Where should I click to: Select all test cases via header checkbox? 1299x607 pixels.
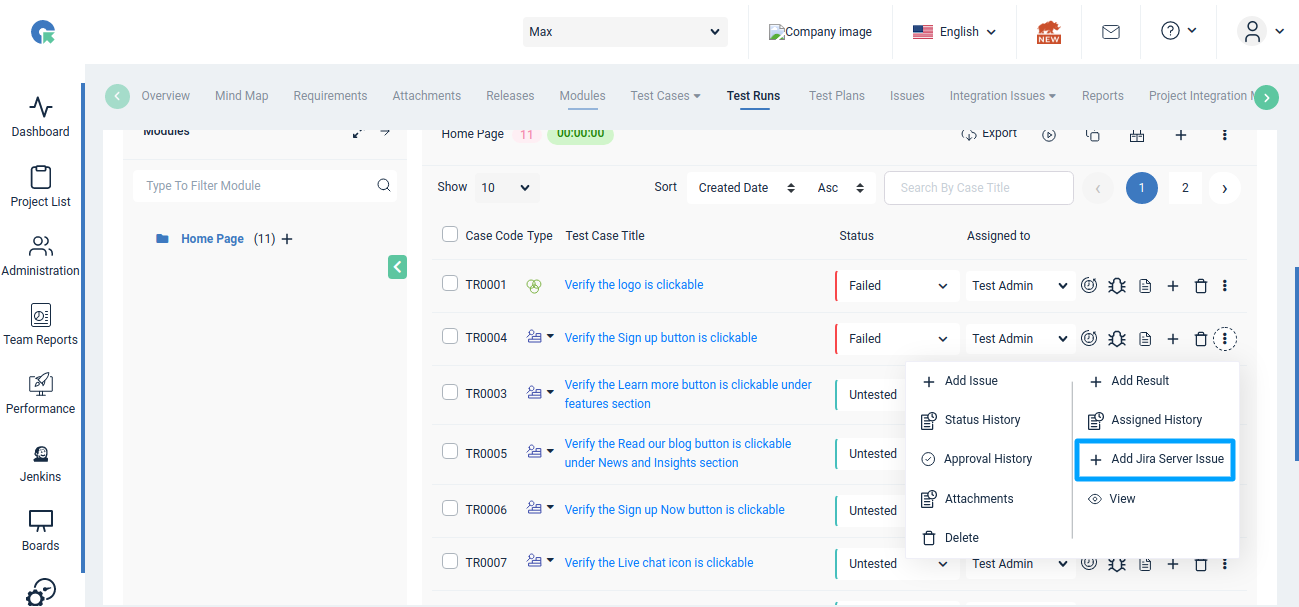point(450,234)
